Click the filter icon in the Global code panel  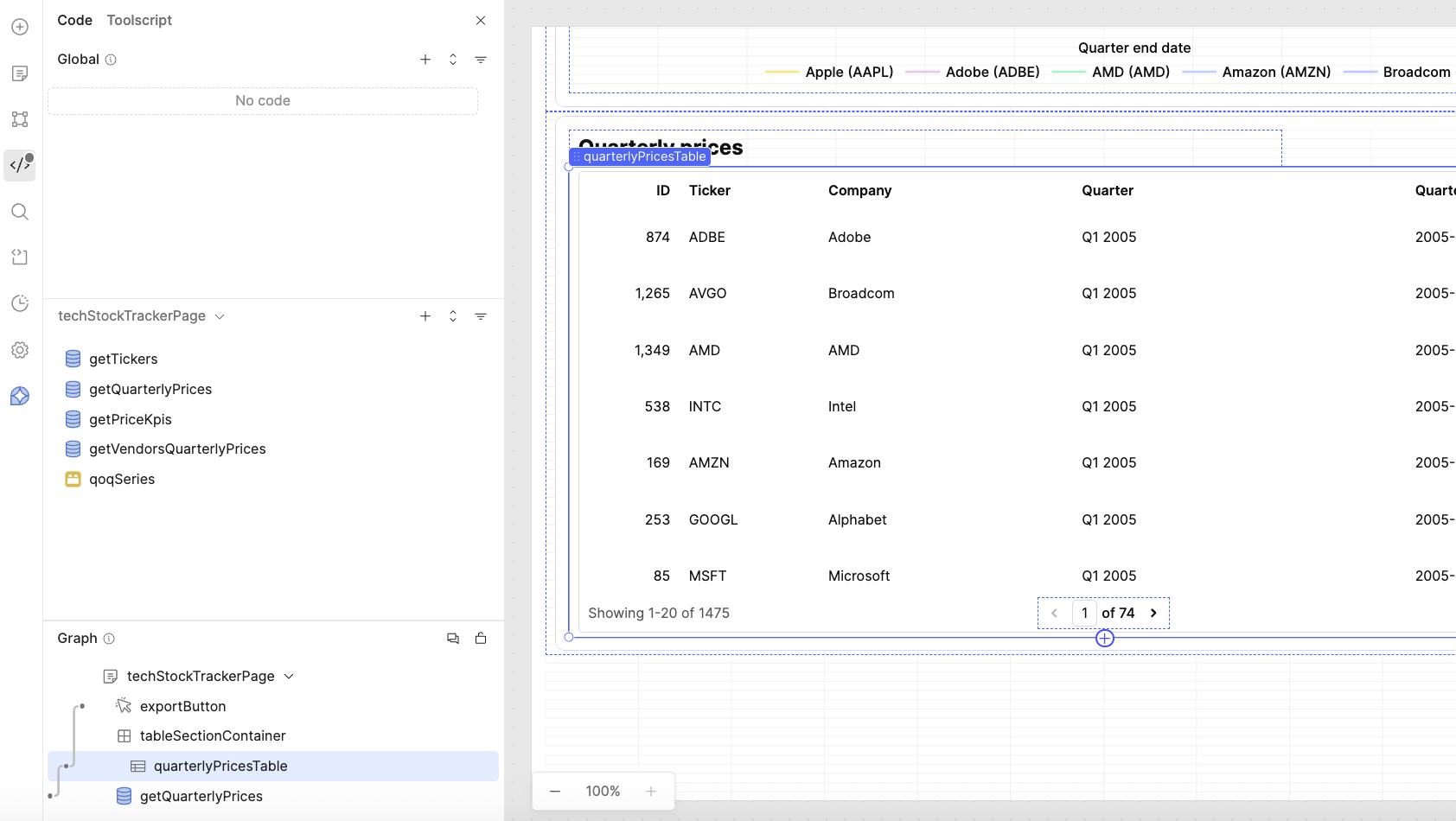click(x=481, y=59)
